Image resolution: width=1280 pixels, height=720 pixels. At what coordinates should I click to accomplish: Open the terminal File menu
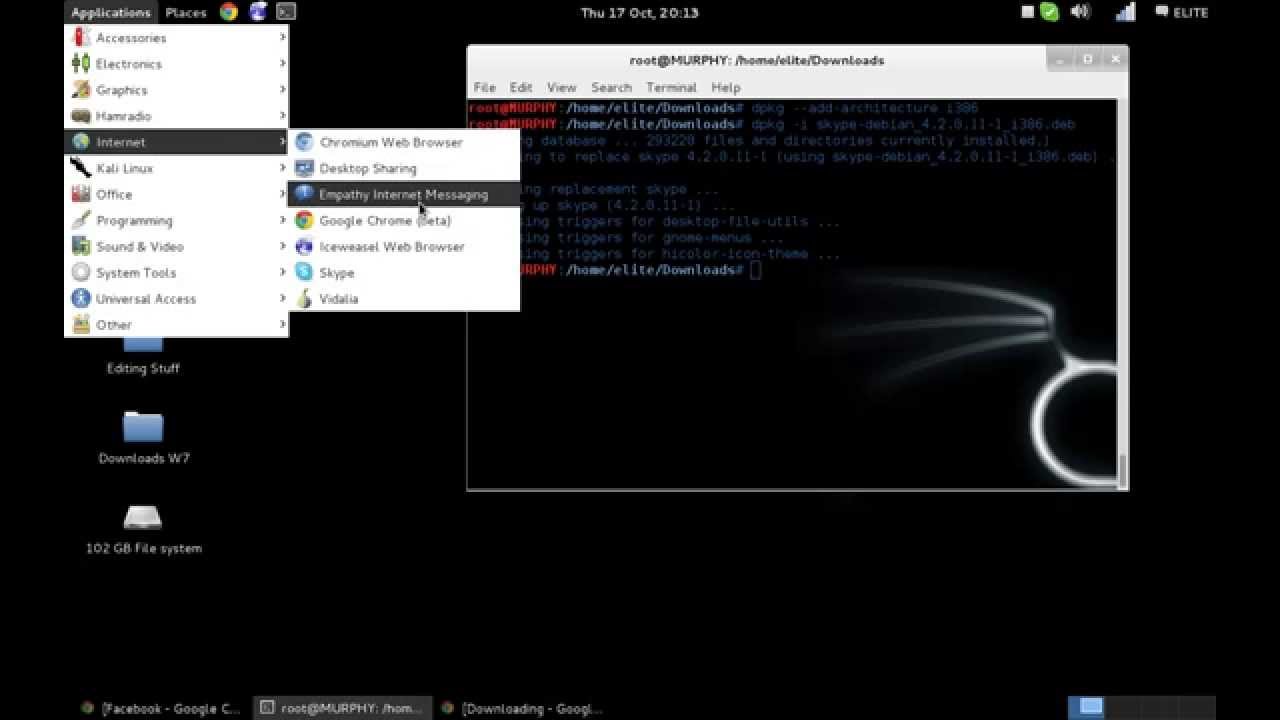pos(484,87)
